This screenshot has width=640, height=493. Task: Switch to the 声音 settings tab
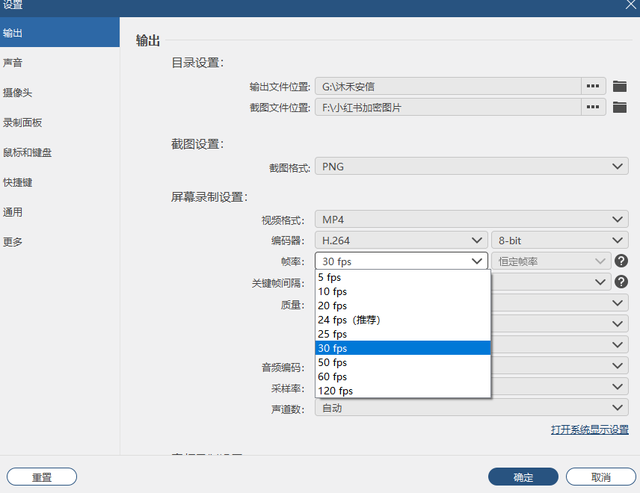tap(60, 62)
